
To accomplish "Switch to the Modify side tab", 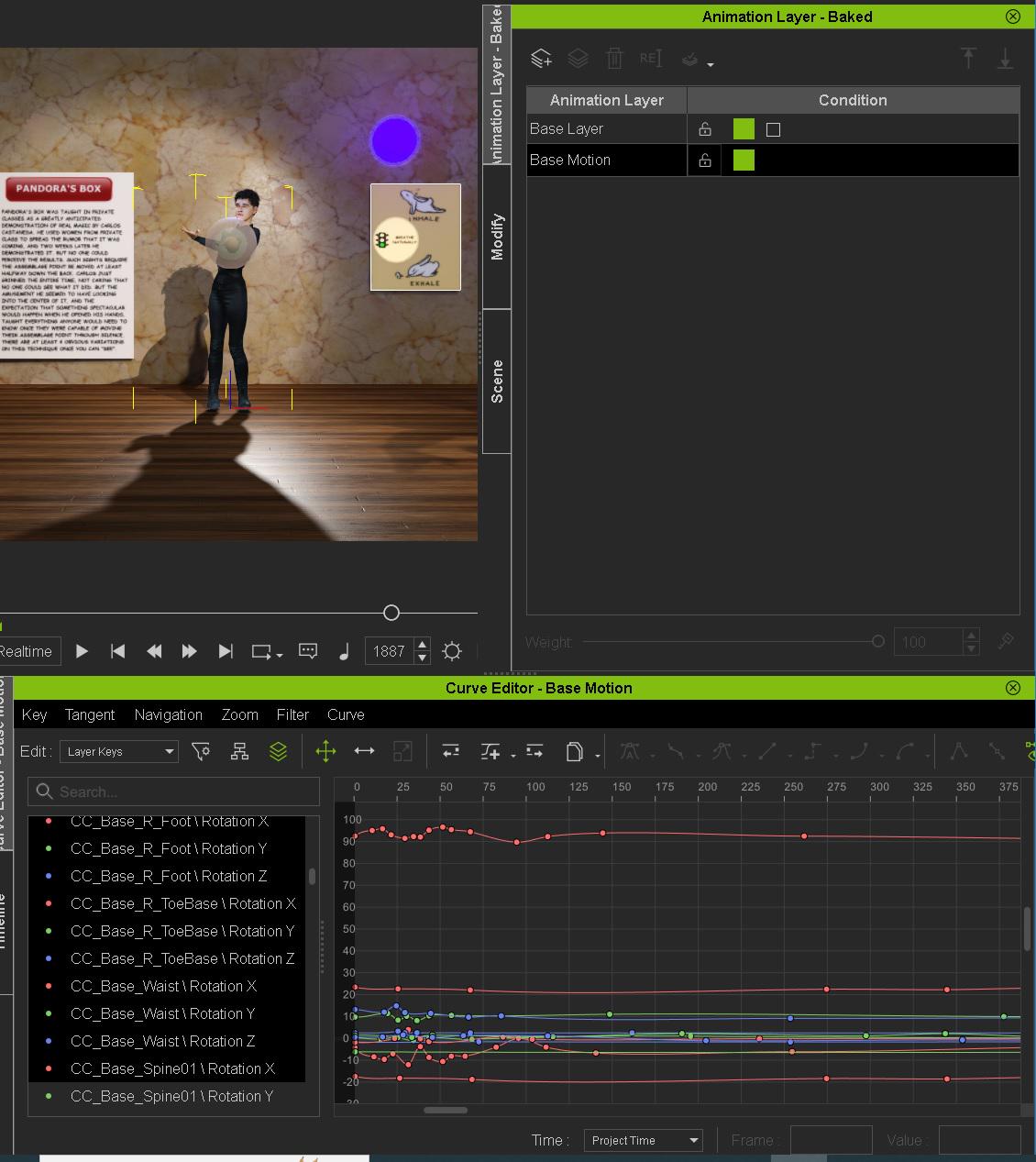I will (x=497, y=237).
